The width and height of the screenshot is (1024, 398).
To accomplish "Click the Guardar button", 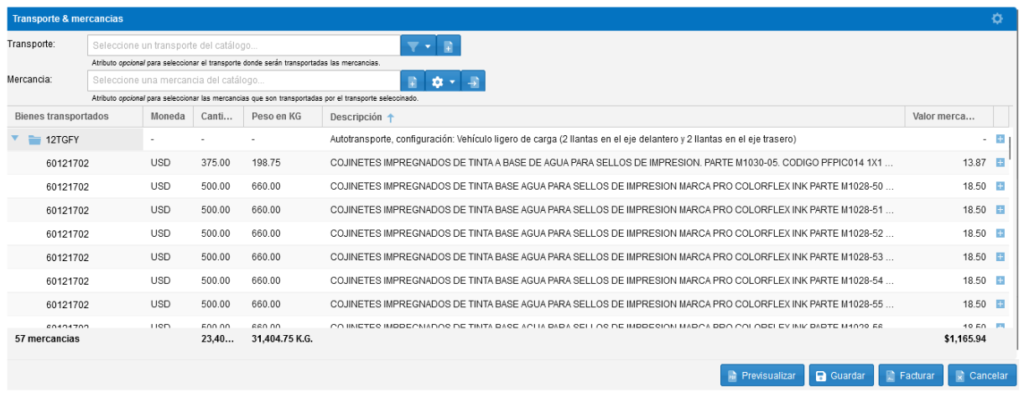I will point(841,376).
